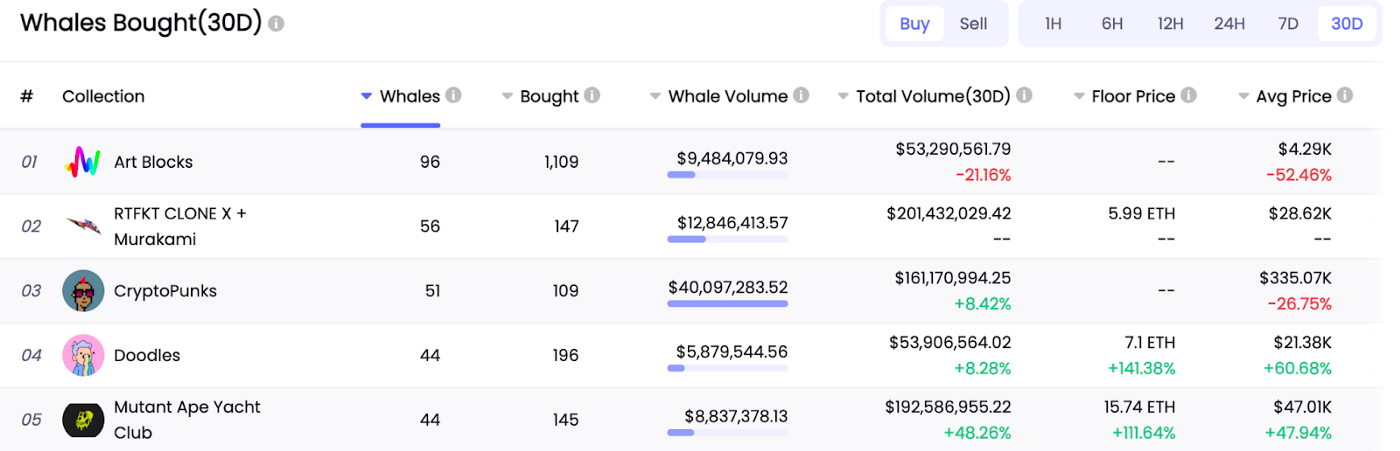Select the 1H time range tab

pos(1053,24)
